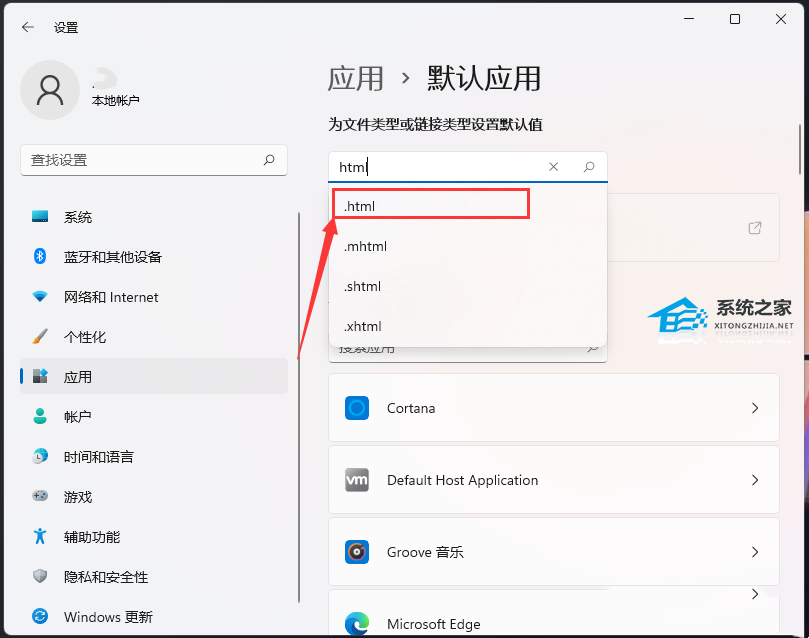Viewport: 809px width, 638px height.
Task: Click the Windows 更新 sync icon
Action: click(x=40, y=616)
